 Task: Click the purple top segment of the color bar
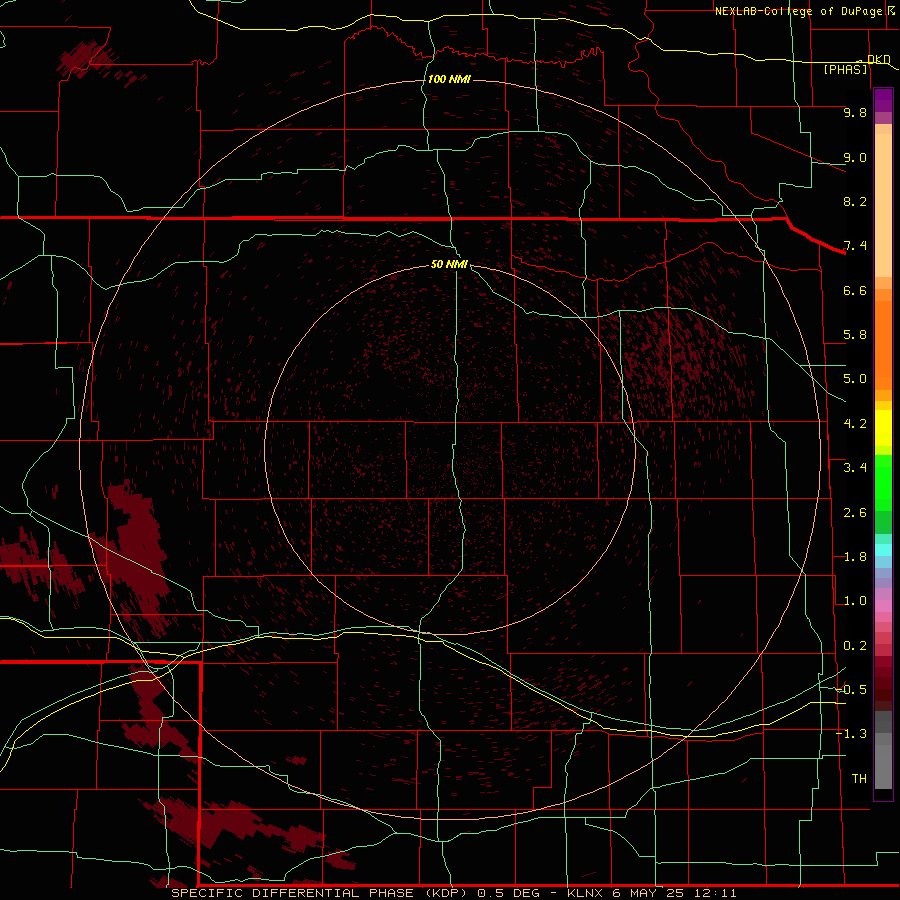[x=883, y=100]
